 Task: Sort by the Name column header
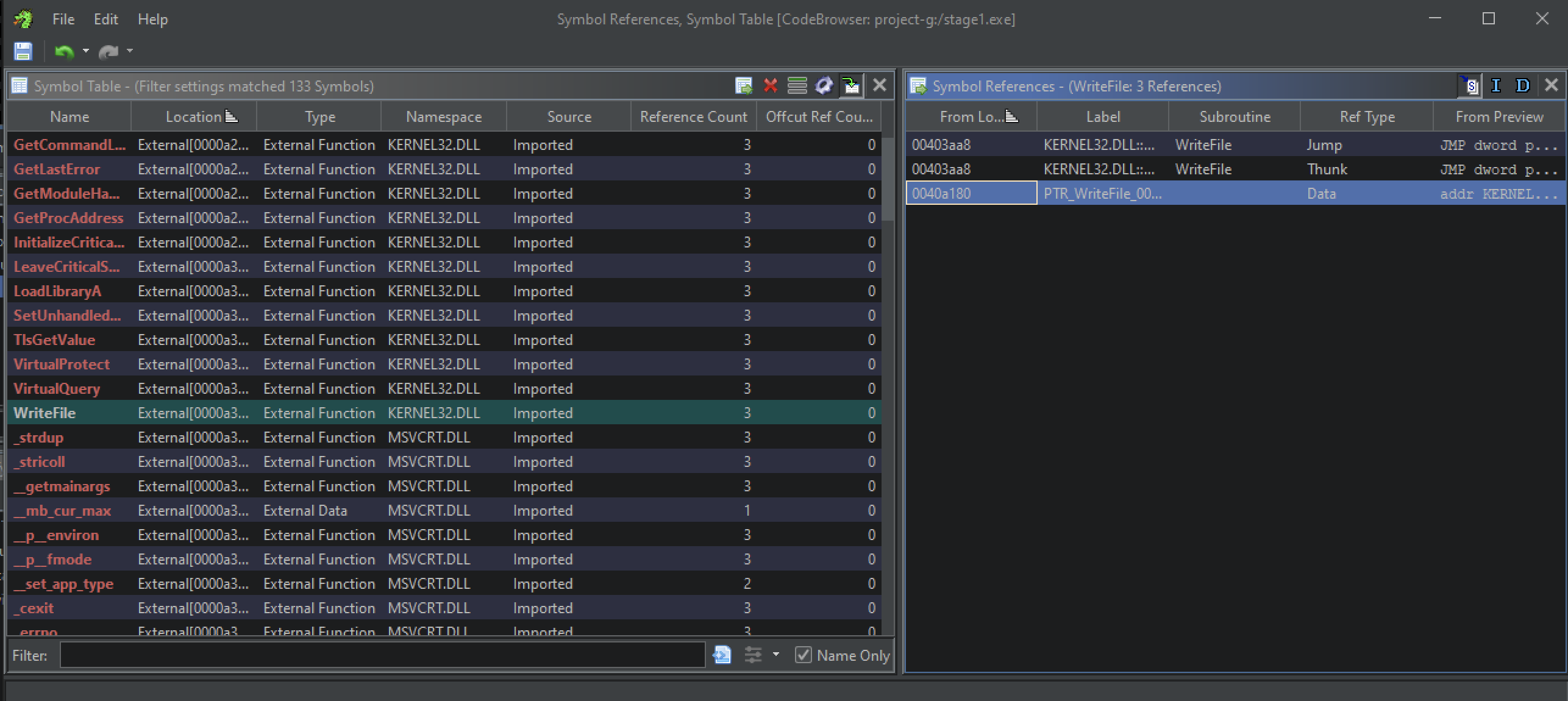tap(69, 116)
